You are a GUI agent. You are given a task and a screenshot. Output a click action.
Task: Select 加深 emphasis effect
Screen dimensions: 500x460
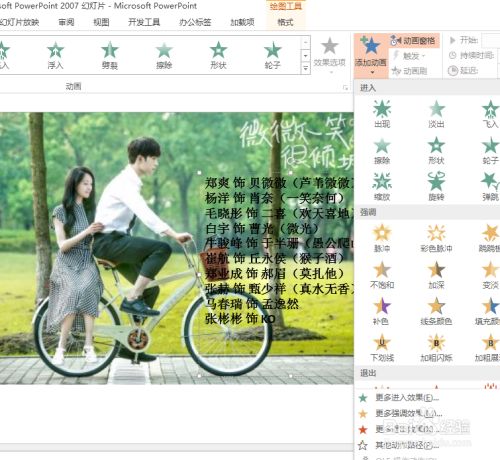click(x=436, y=275)
